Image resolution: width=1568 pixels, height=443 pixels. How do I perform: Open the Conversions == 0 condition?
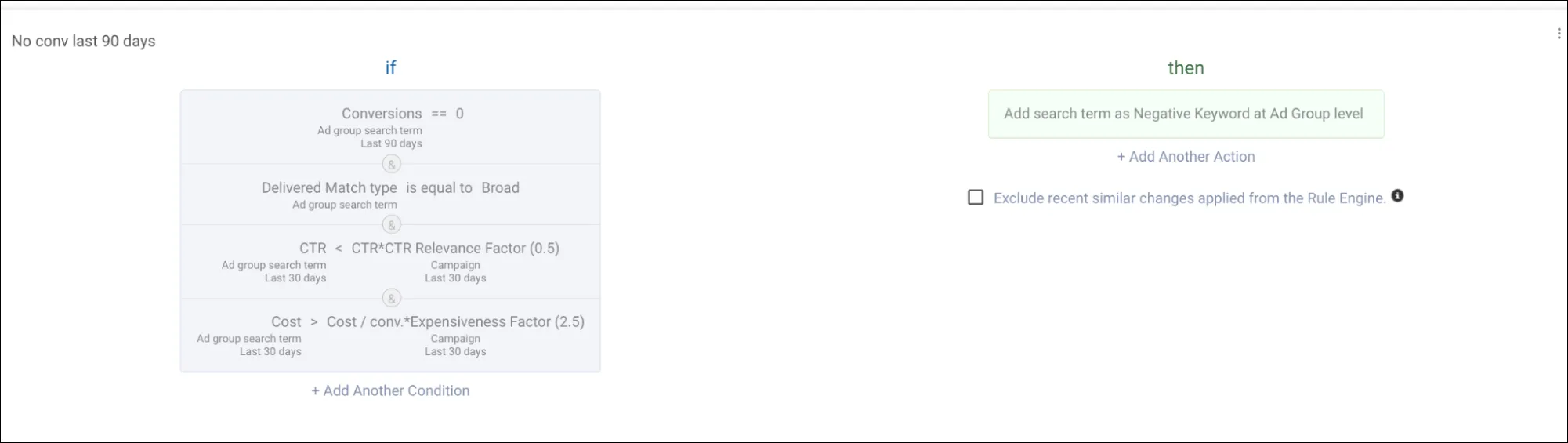(390, 127)
